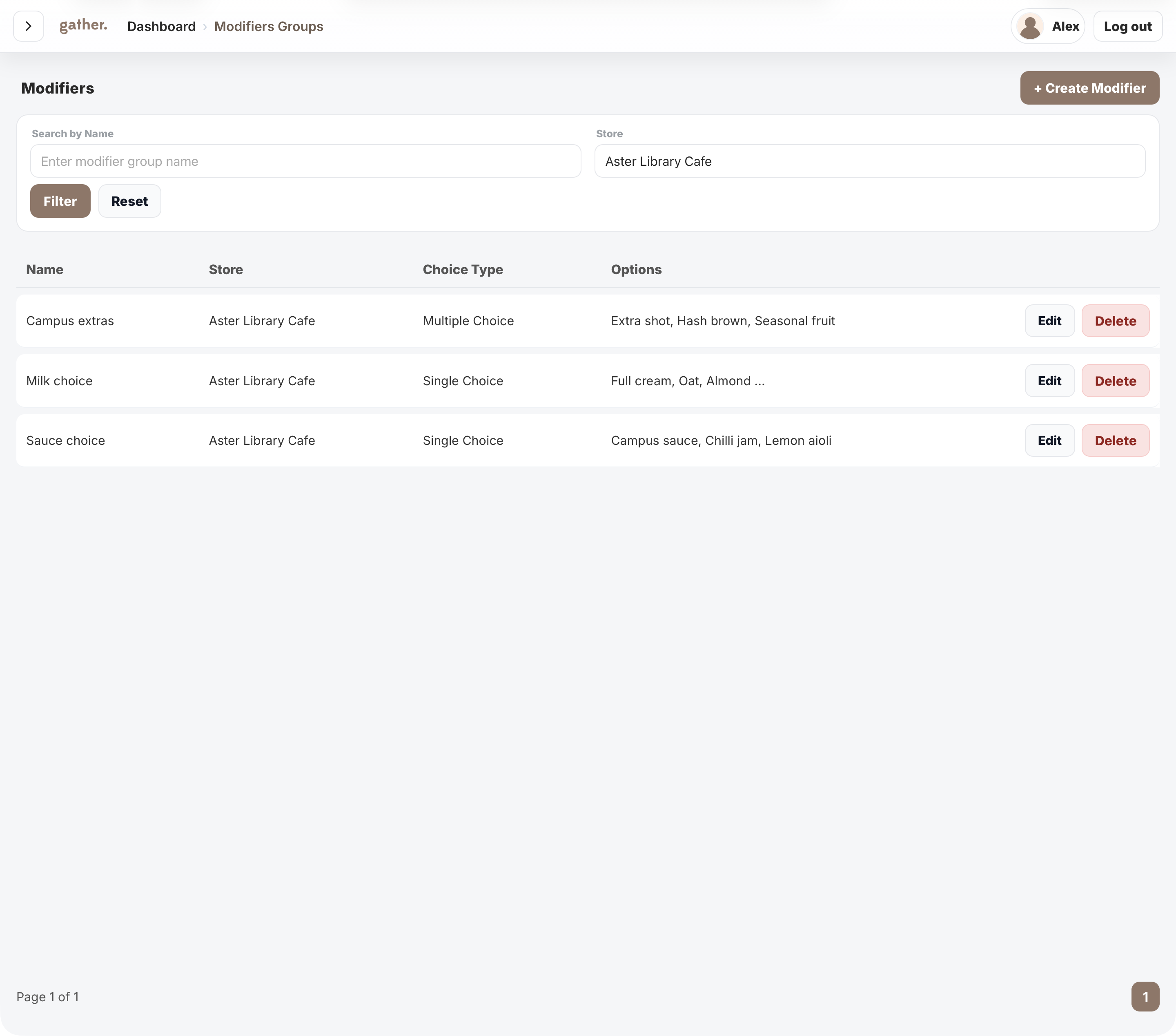The image size is (1176, 1036).
Task: Click the Multiple Choice type cell
Action: tap(468, 321)
